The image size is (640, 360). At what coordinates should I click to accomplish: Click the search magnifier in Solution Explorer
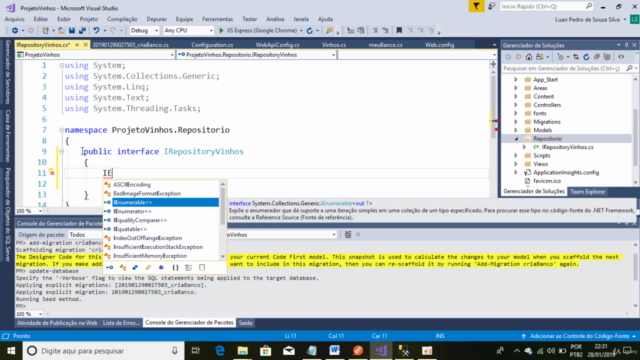[x=629, y=68]
